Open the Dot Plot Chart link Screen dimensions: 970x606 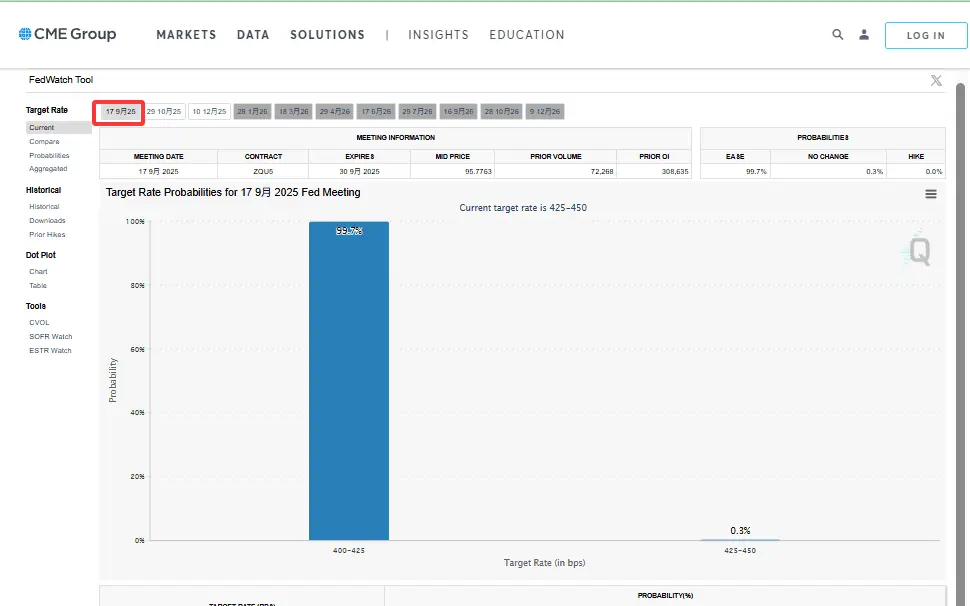tap(38, 271)
